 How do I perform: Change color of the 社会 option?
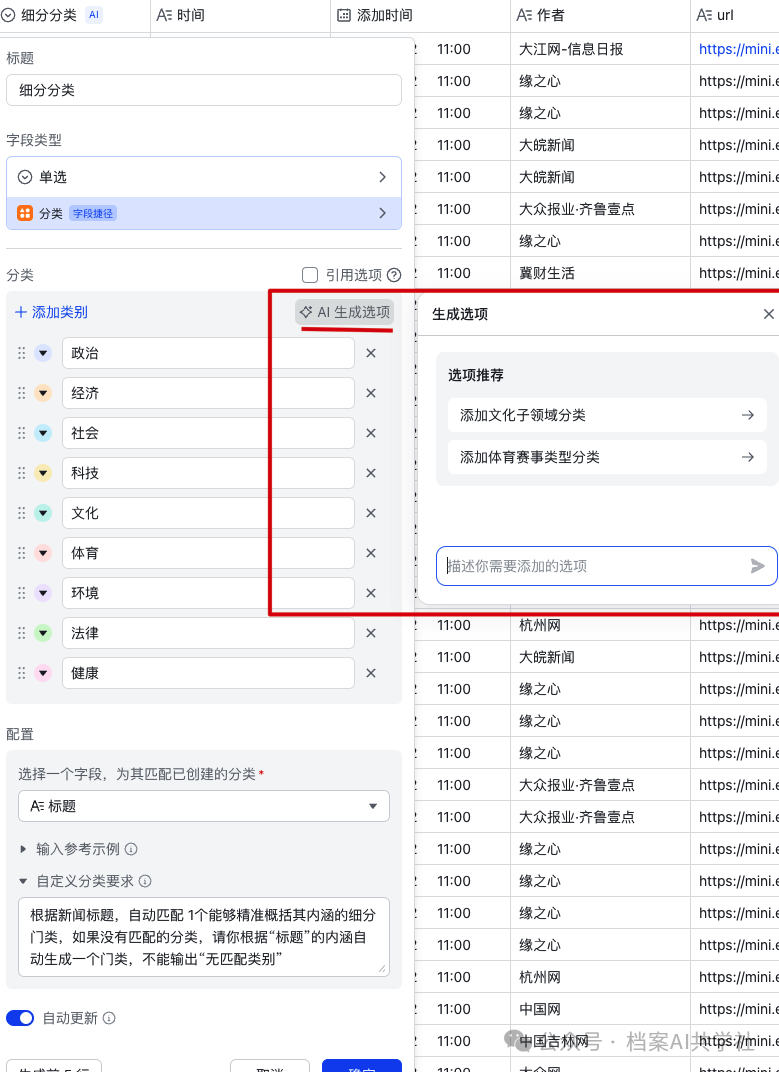click(43, 433)
